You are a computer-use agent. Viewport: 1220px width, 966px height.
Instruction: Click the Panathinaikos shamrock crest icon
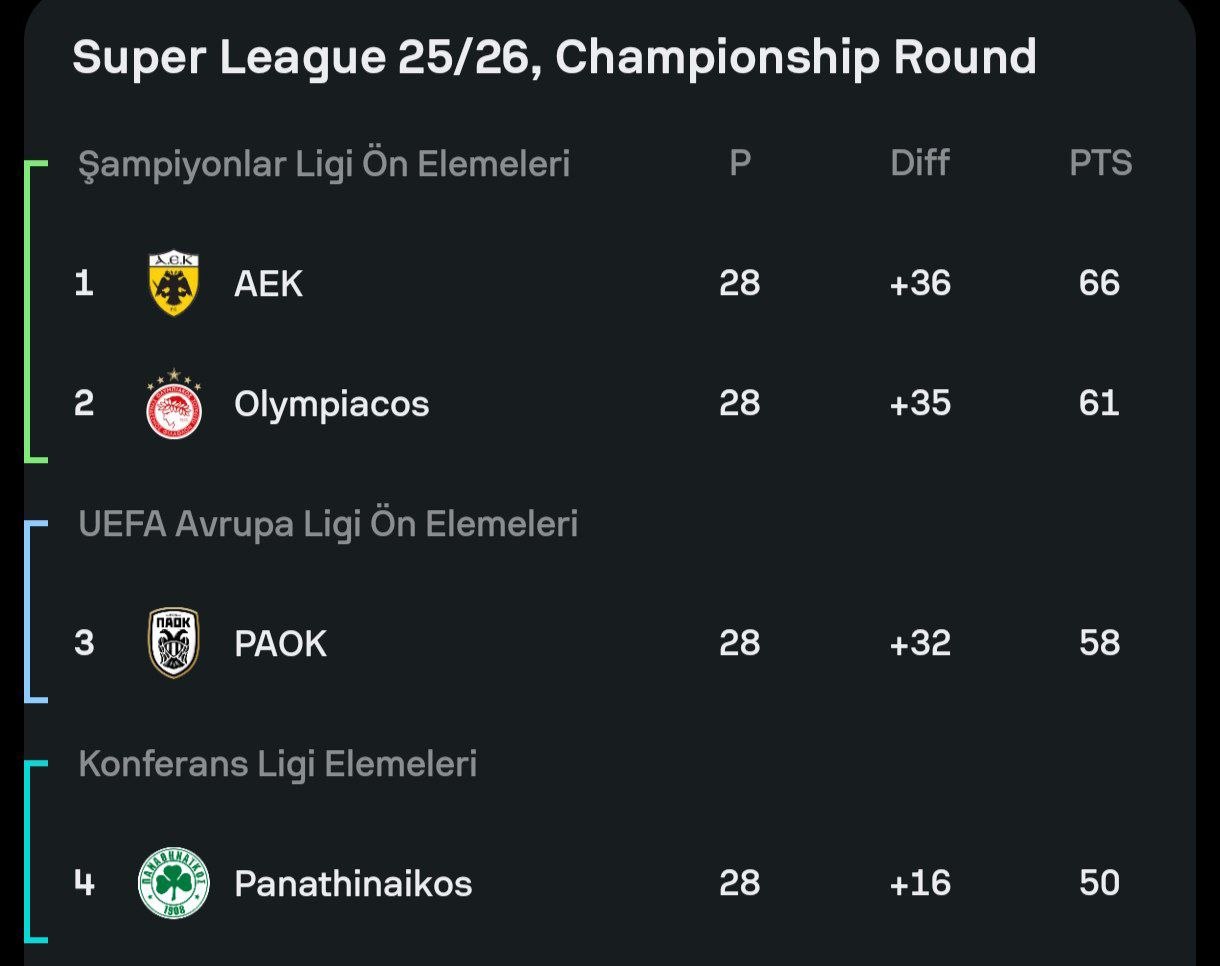tap(174, 883)
